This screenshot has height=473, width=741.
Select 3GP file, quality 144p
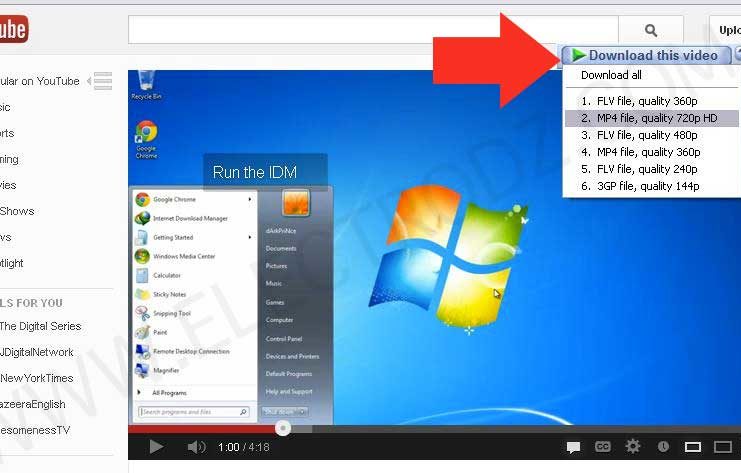640,186
